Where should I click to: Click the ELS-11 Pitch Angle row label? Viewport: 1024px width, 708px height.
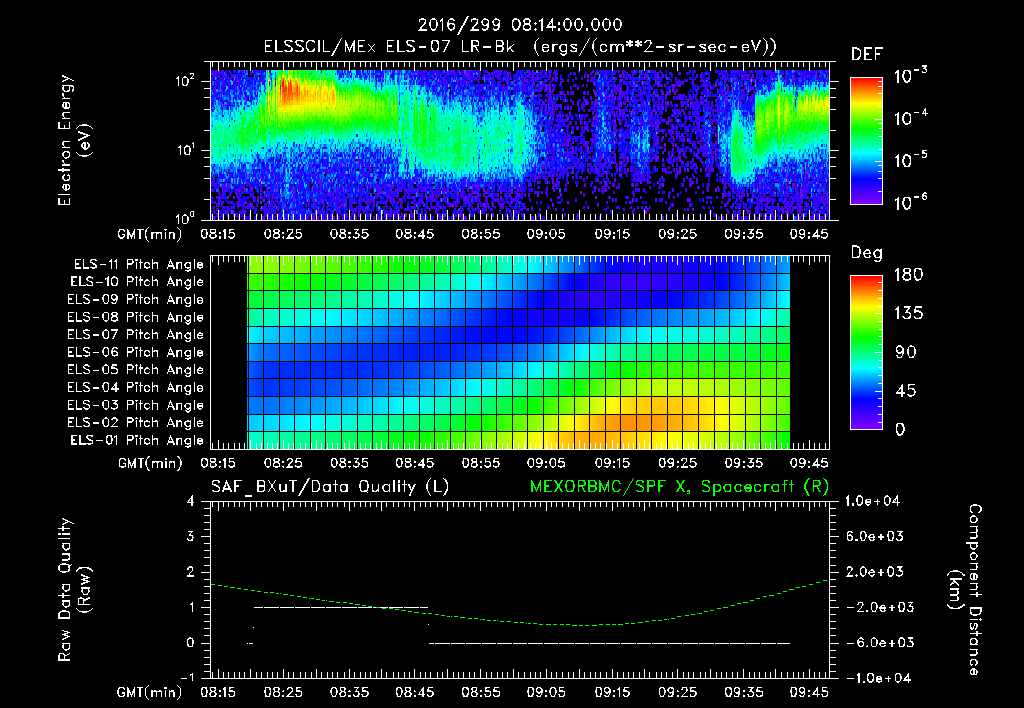pos(138,265)
